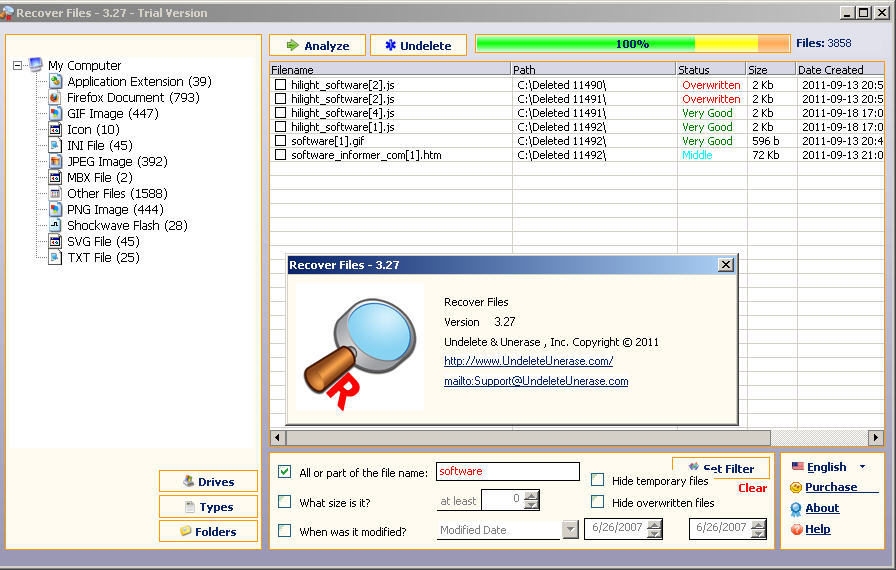
Task: Click the Shockwave Flash type icon
Action: coord(55,225)
